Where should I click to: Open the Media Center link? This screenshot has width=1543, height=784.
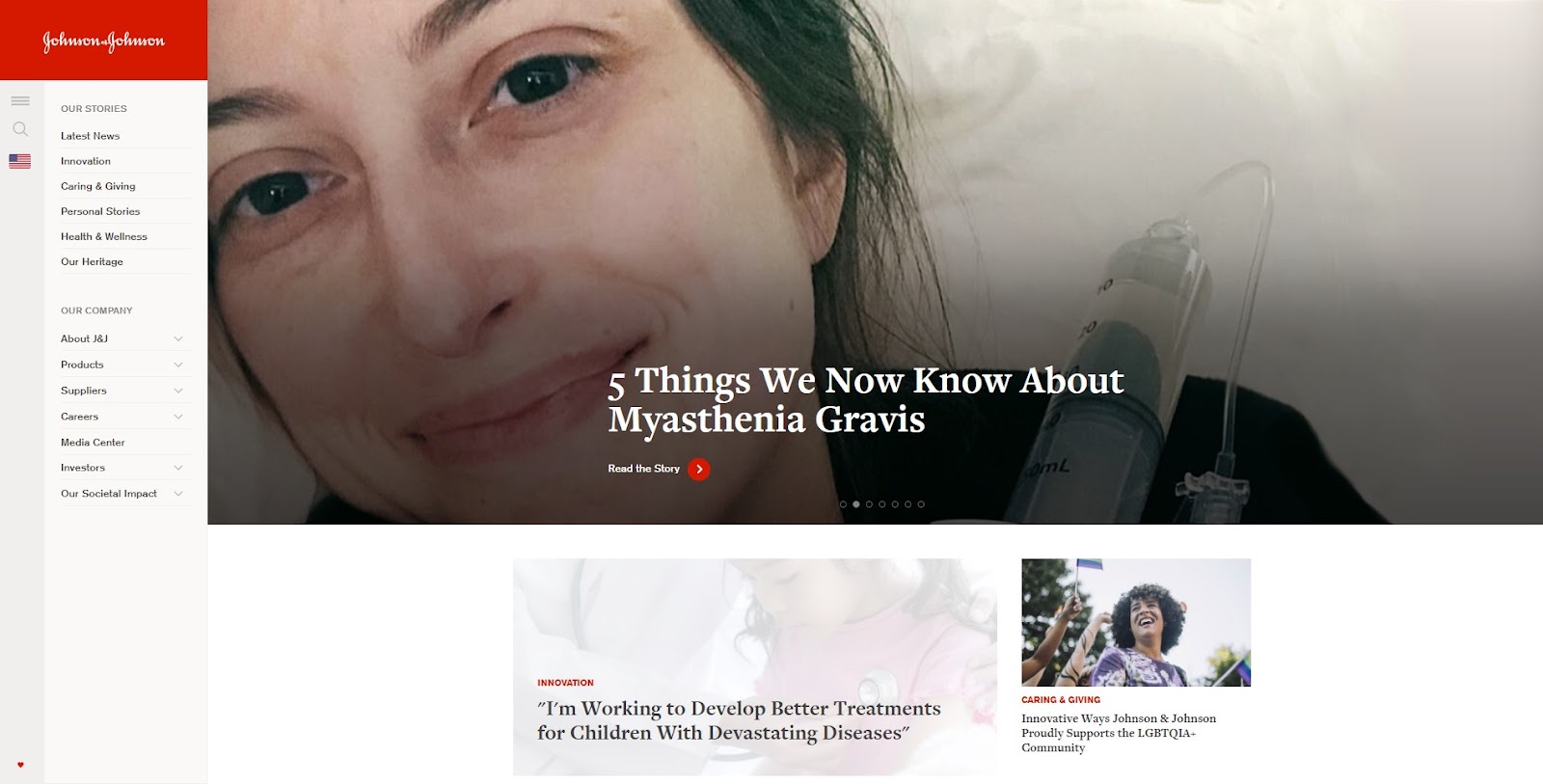(93, 443)
